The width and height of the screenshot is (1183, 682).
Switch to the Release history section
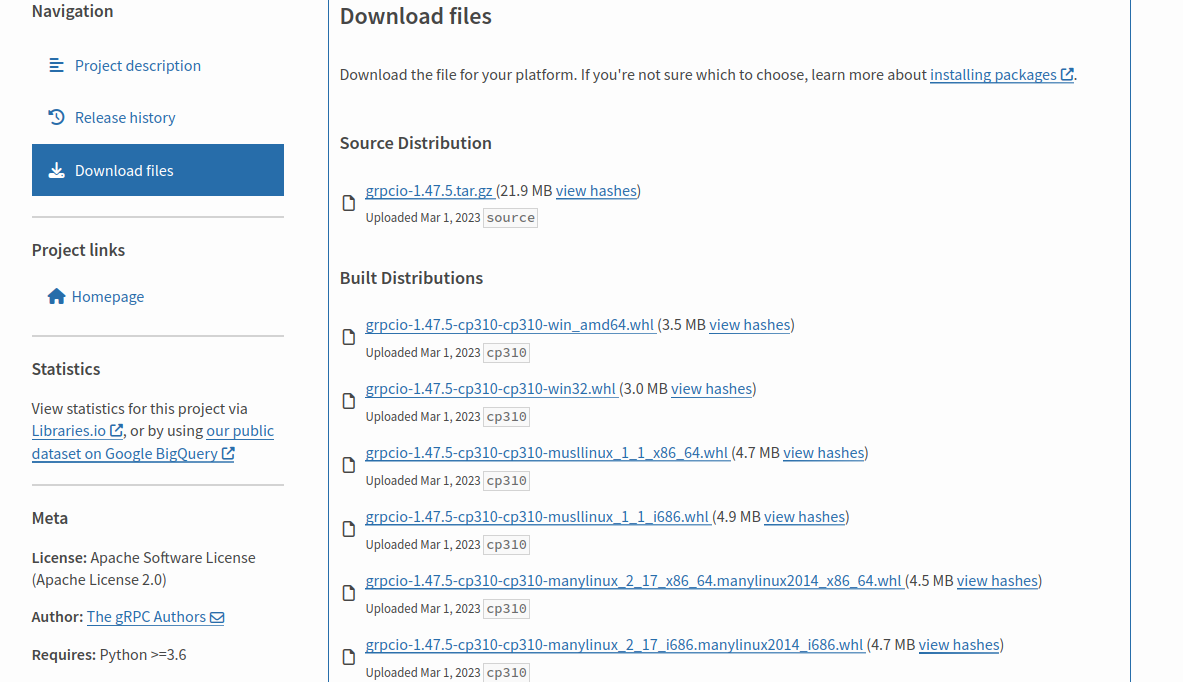coord(124,117)
